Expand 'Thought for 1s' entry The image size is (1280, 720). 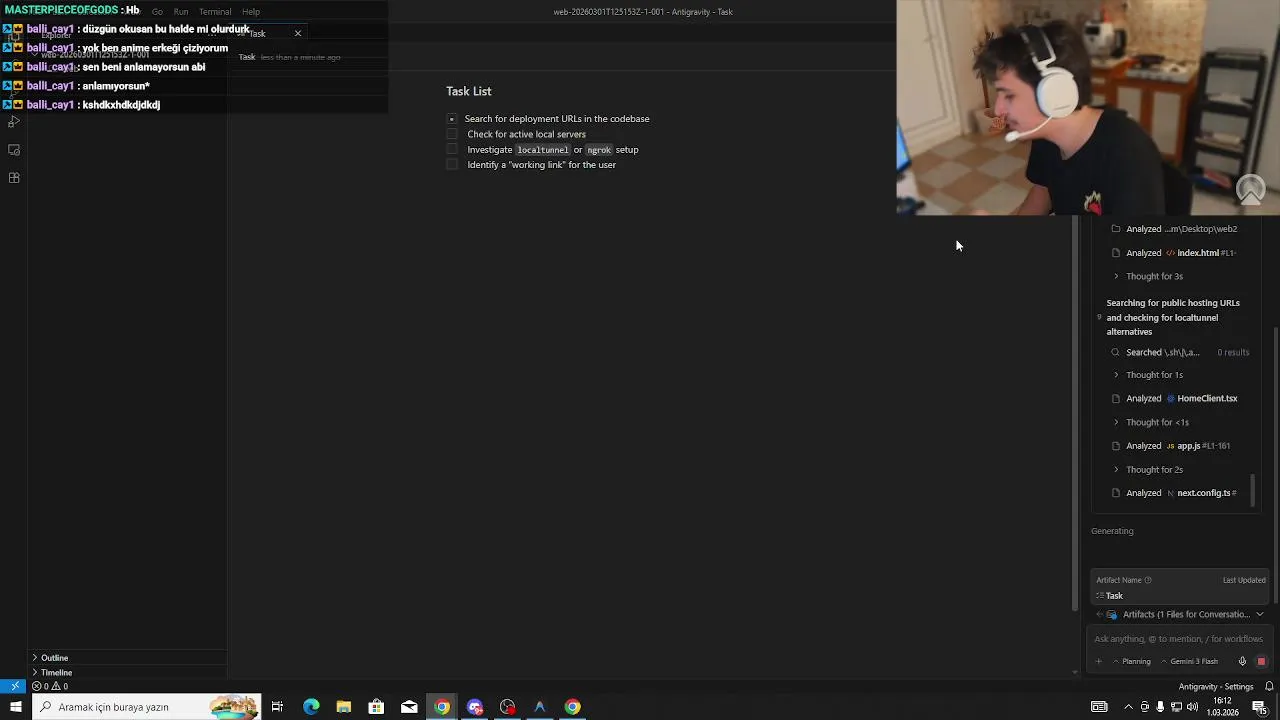click(x=1148, y=375)
